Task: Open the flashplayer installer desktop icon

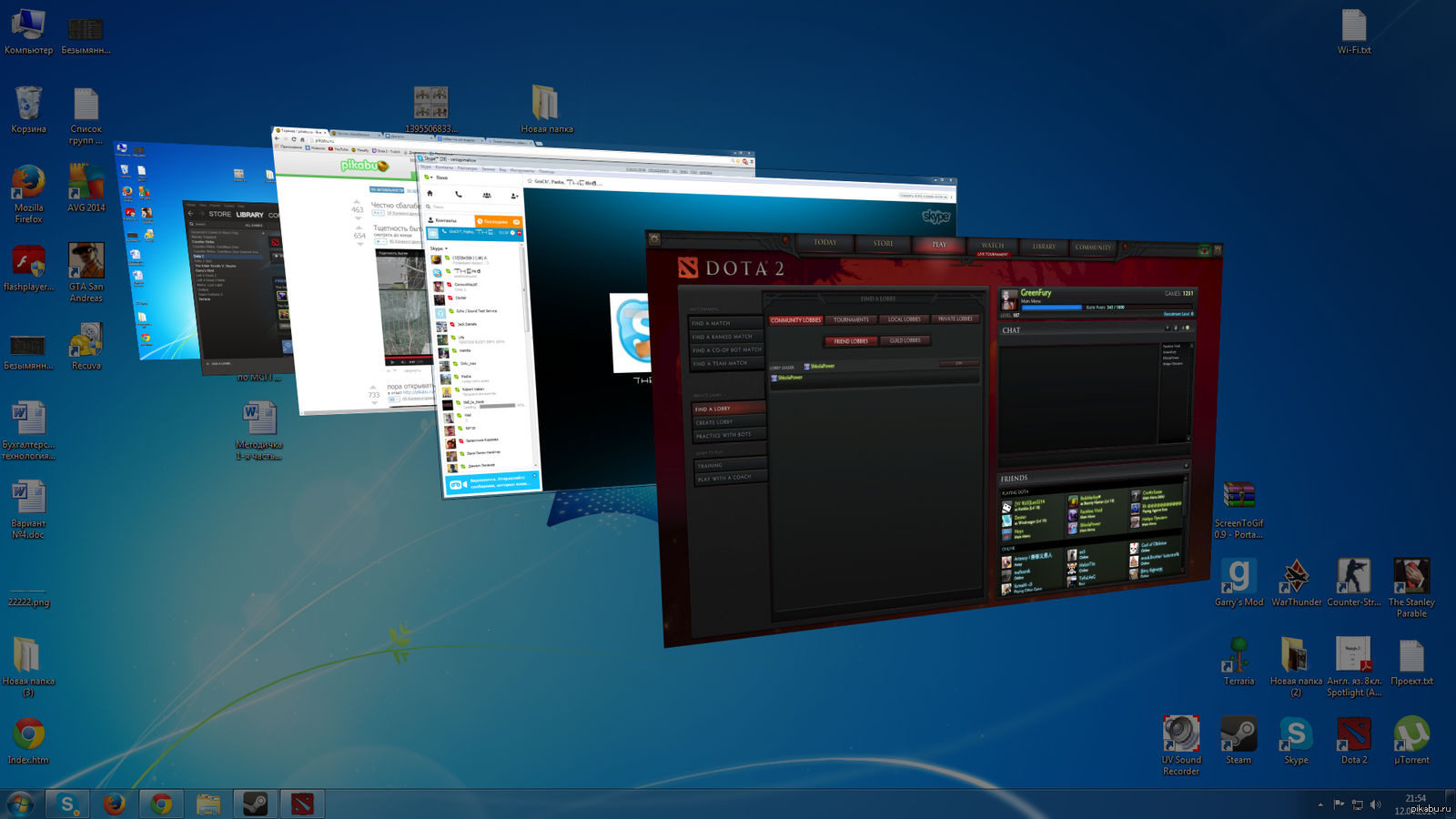Action: [28, 268]
